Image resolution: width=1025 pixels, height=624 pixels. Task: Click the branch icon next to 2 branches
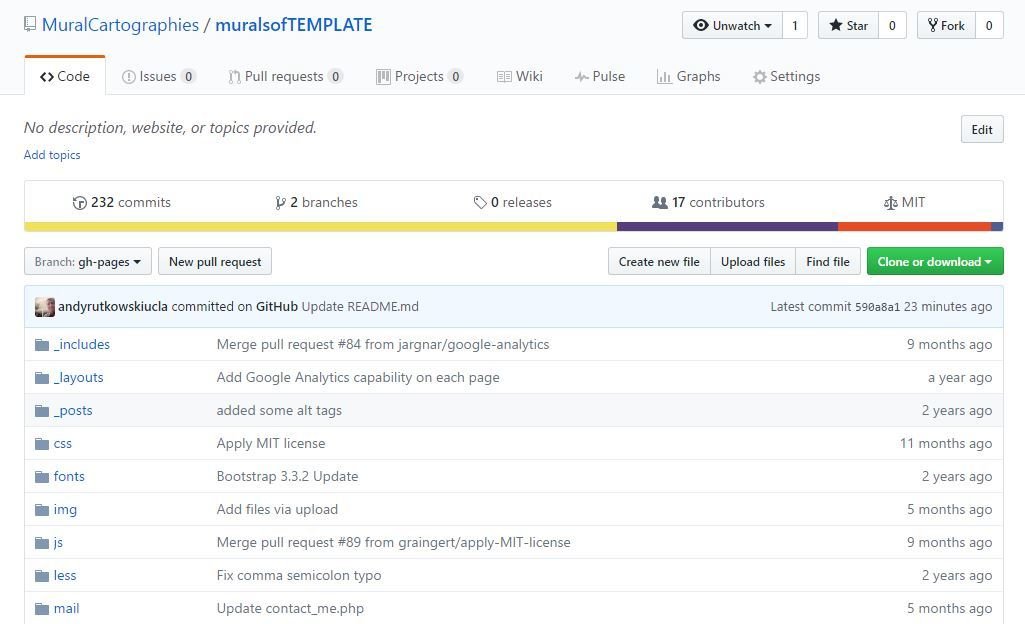point(280,203)
